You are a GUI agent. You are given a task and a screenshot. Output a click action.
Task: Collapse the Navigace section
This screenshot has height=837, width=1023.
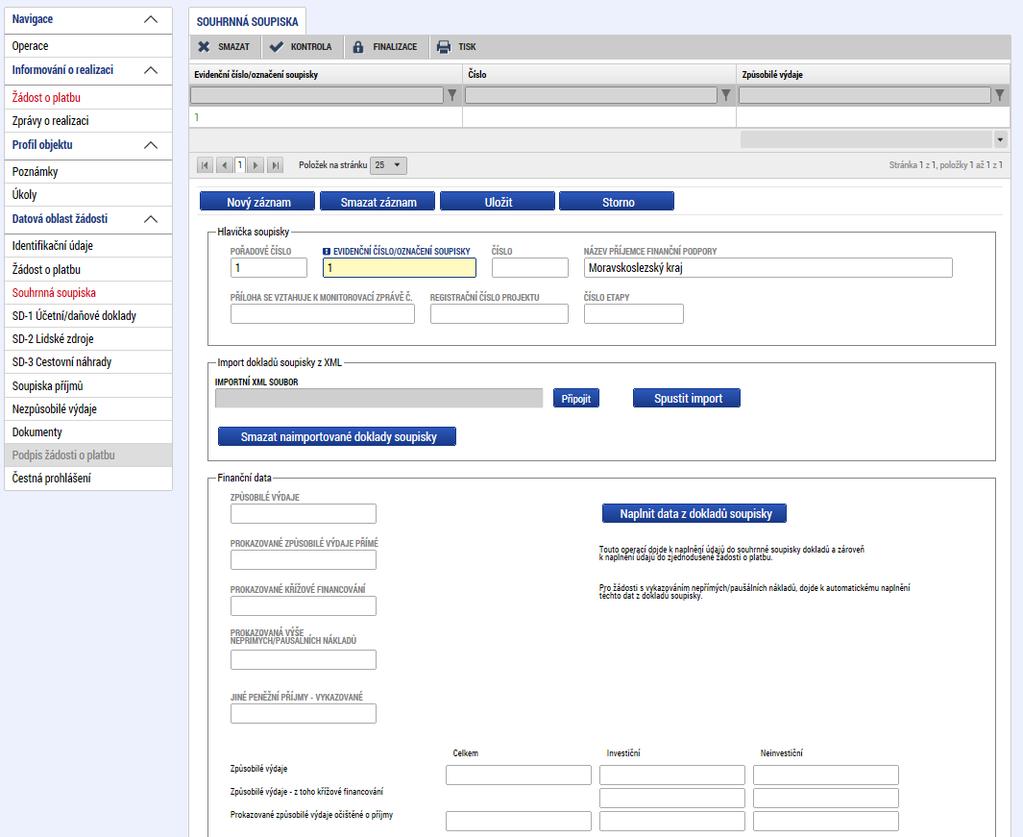click(x=151, y=20)
